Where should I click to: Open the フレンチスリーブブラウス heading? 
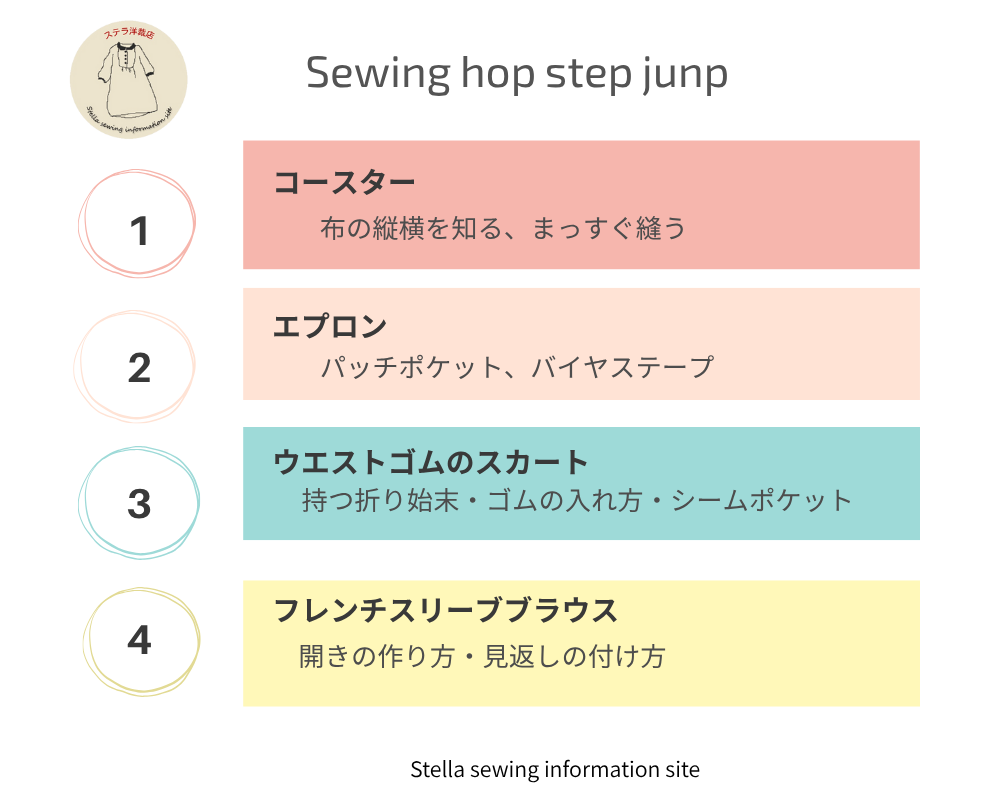(446, 611)
